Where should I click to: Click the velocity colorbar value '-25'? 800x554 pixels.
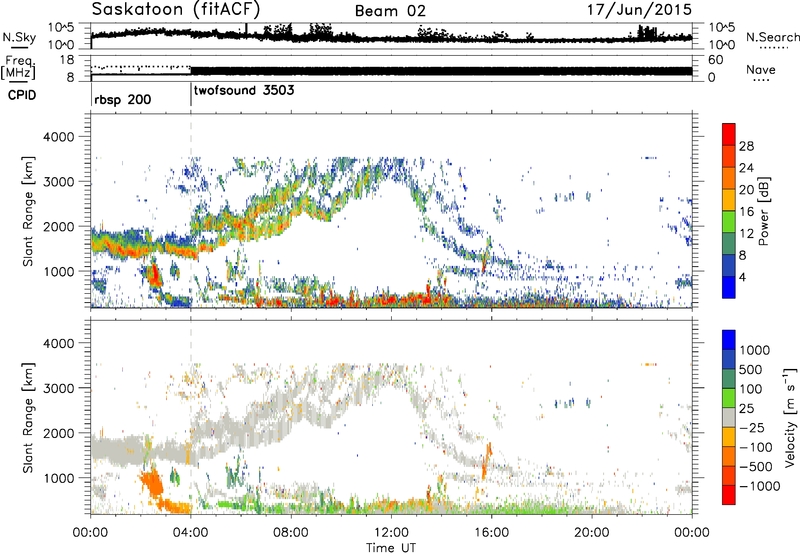752,427
